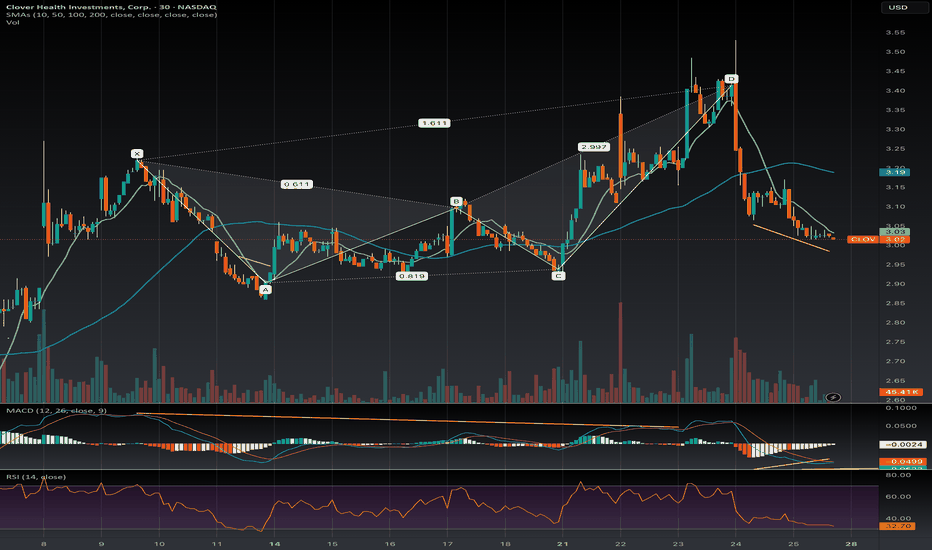
Task: Click the lightning bolt icon near volume
Action: click(x=833, y=397)
